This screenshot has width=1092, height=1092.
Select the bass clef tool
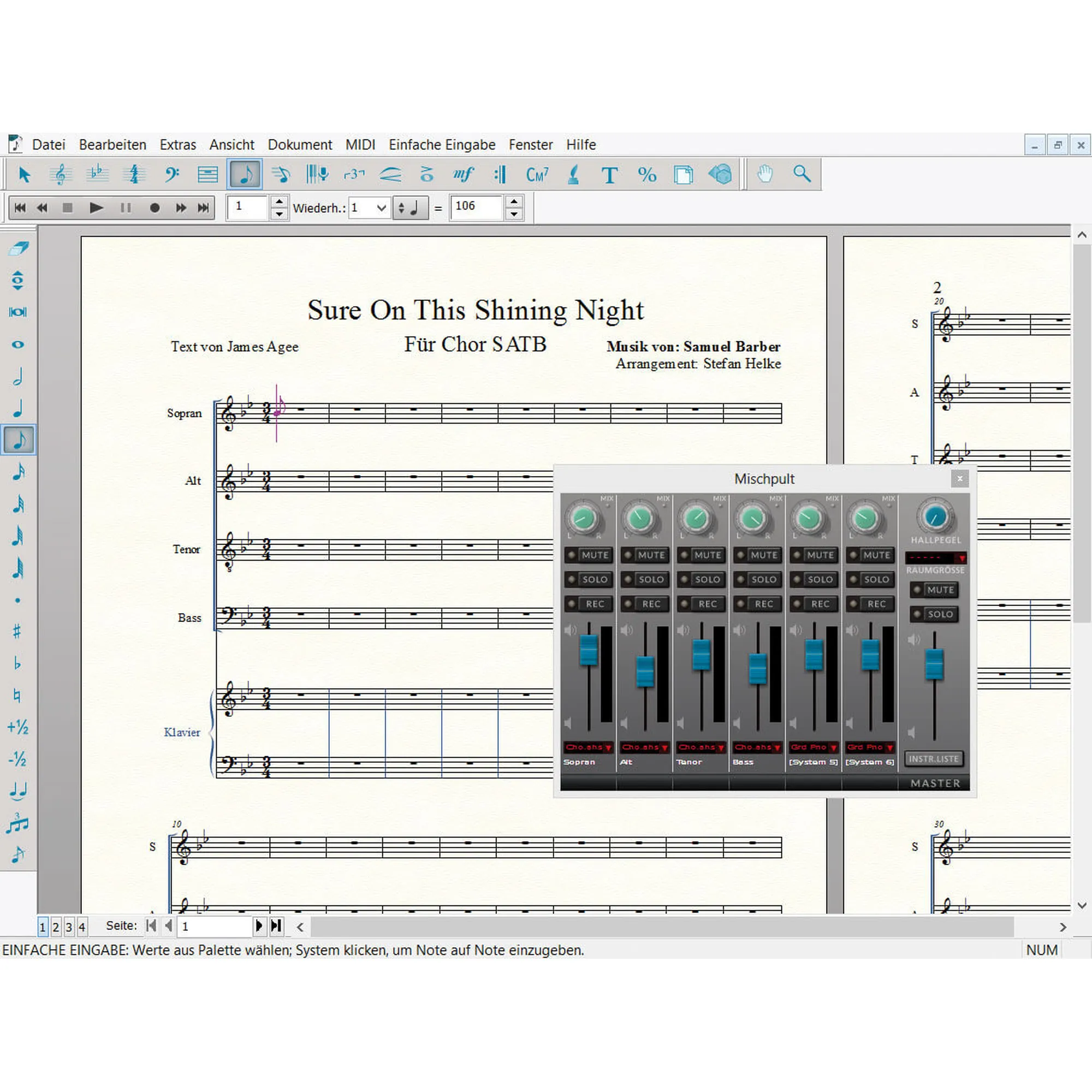pos(171,174)
